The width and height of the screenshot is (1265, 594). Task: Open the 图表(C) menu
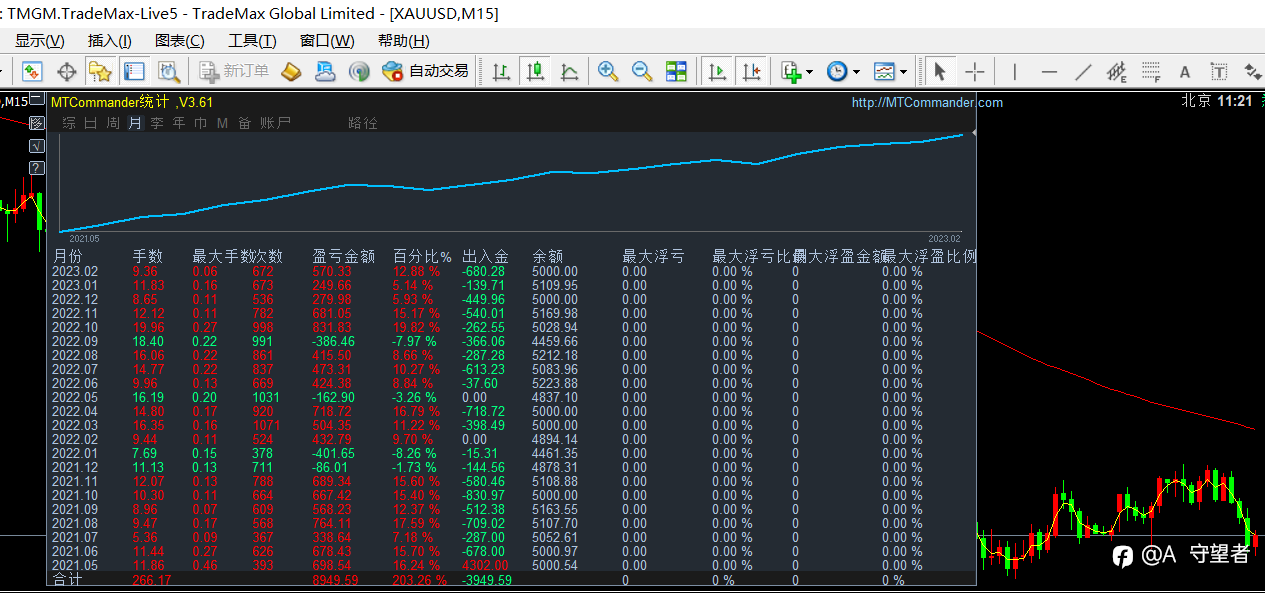click(x=179, y=40)
